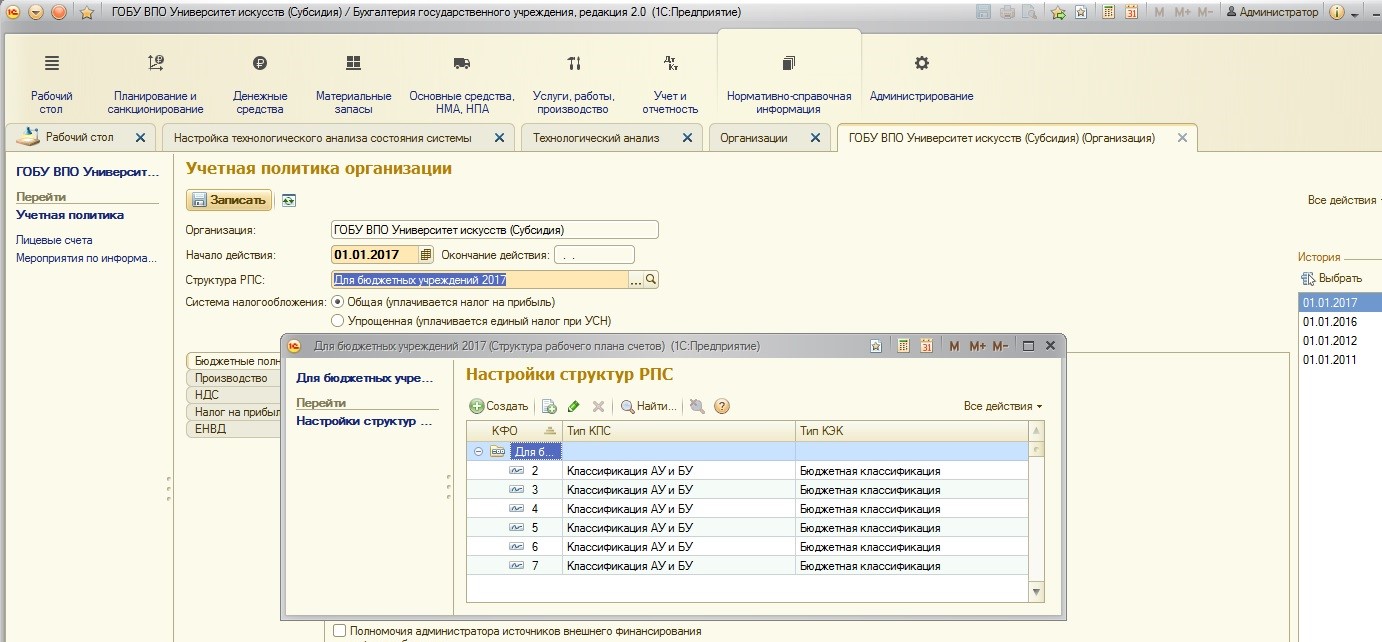Screen dimensions: 1382x642
Task: Select Общая tax system radio button
Action: [x=337, y=302]
